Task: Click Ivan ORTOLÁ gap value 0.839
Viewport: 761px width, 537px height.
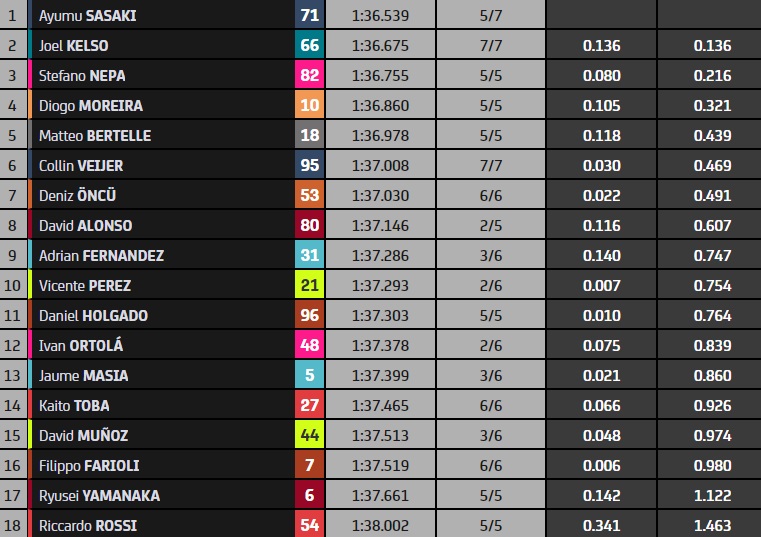Action: [x=712, y=346]
